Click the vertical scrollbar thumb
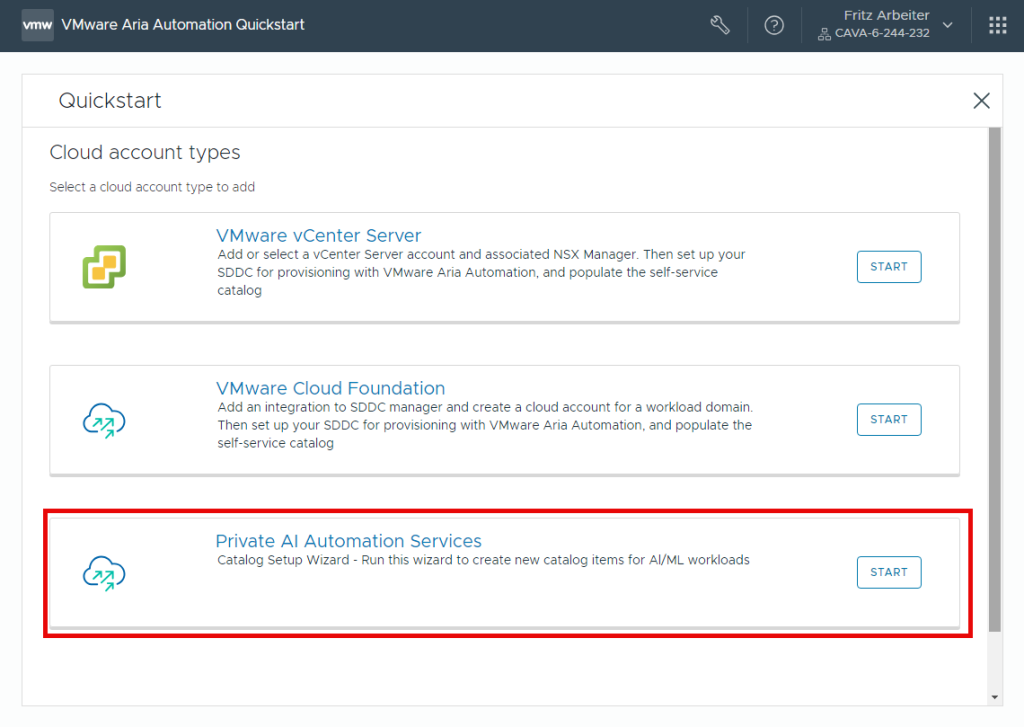The image size is (1024, 727). pos(993,380)
